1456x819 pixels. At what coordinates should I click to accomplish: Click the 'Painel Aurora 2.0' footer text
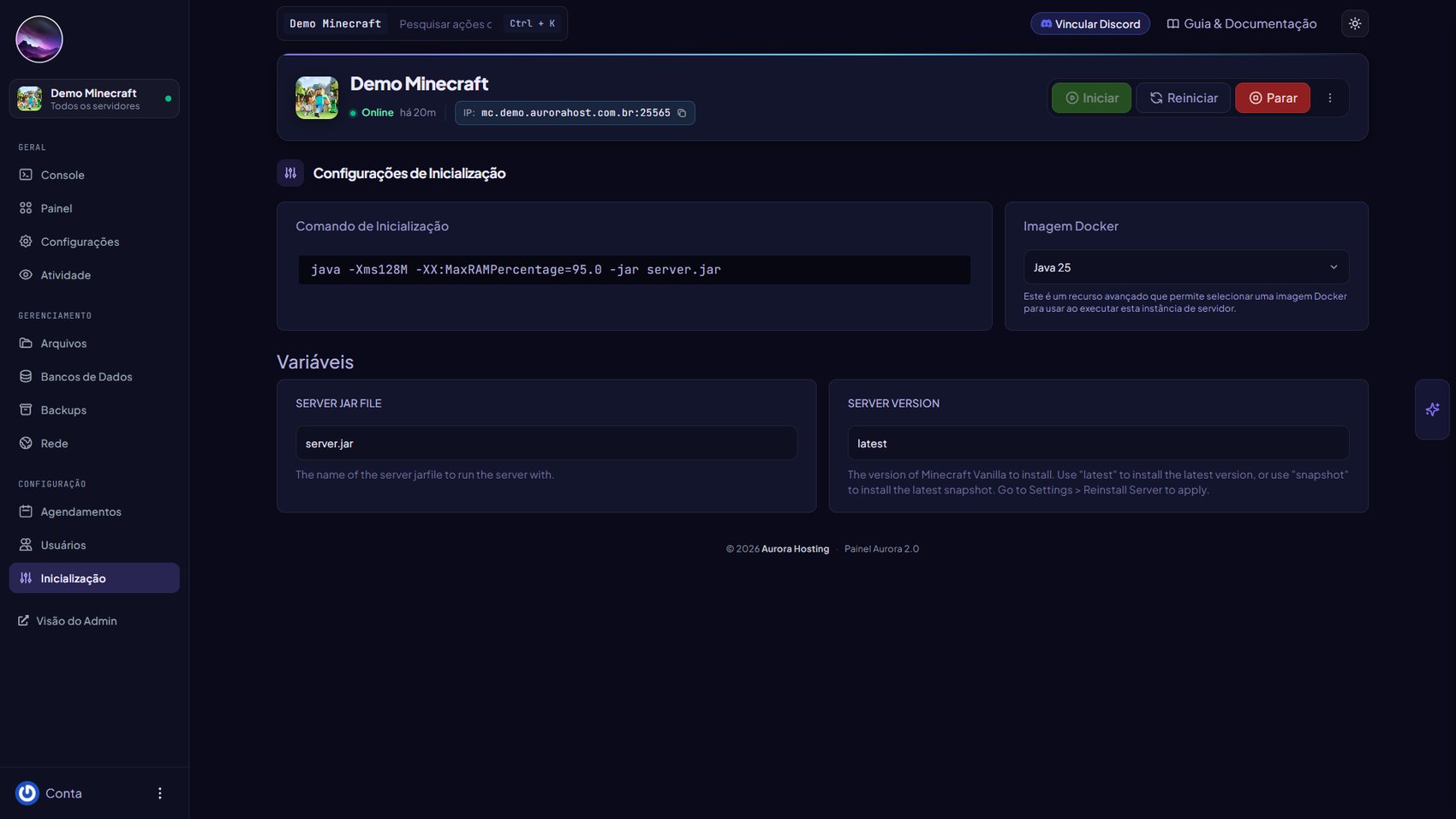(x=881, y=549)
